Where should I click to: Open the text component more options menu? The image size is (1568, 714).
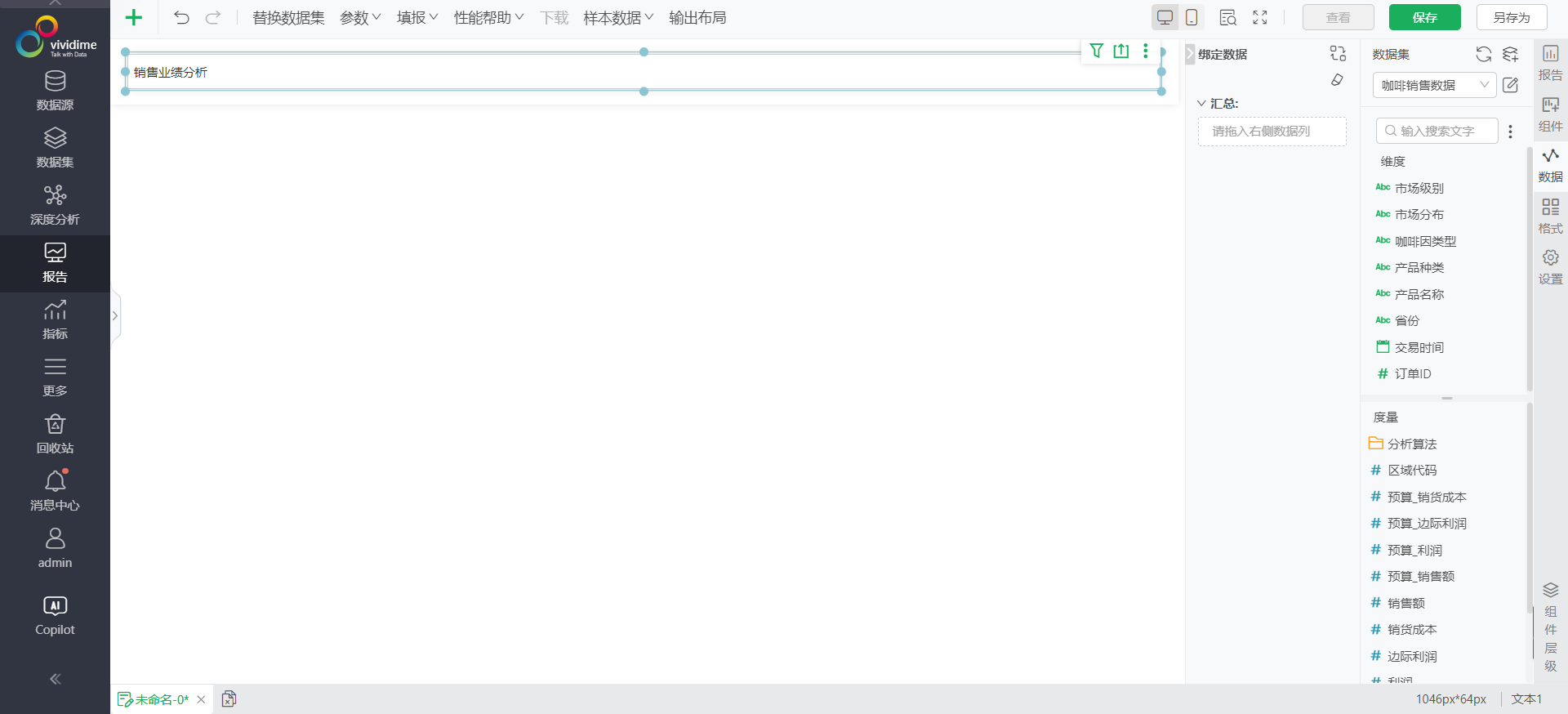click(1146, 51)
